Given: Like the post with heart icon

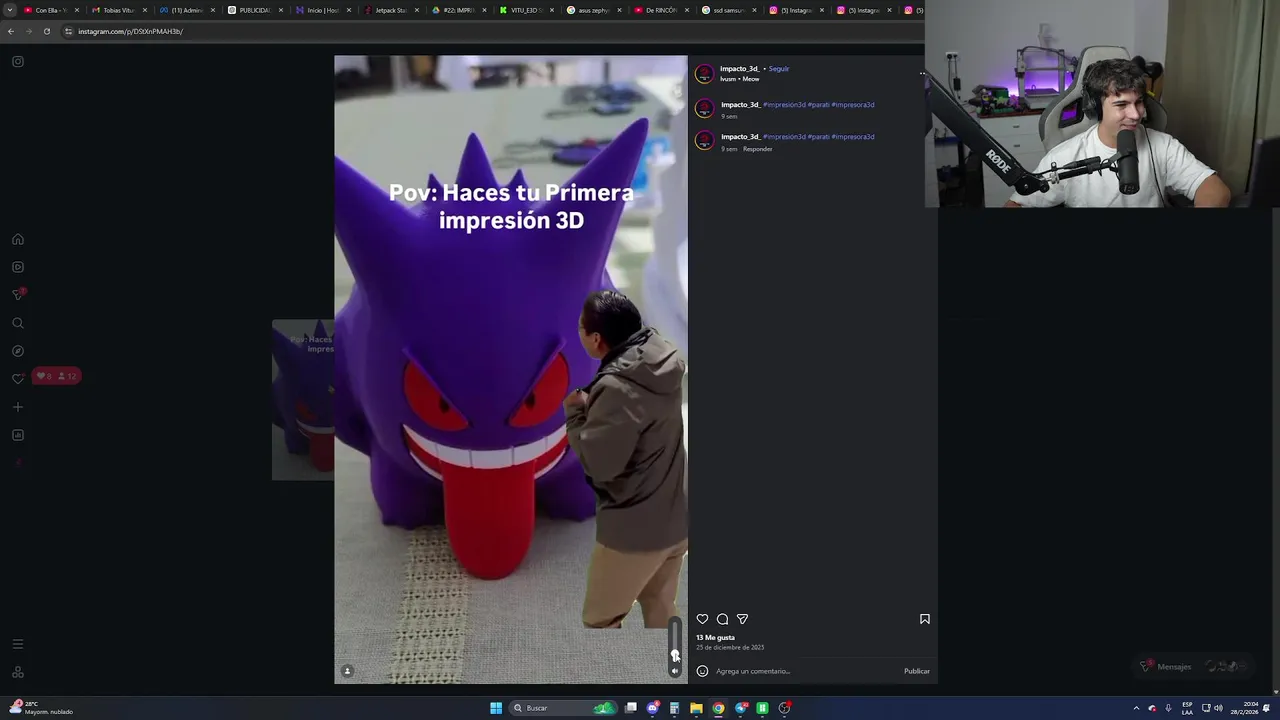Looking at the screenshot, I should [x=702, y=619].
